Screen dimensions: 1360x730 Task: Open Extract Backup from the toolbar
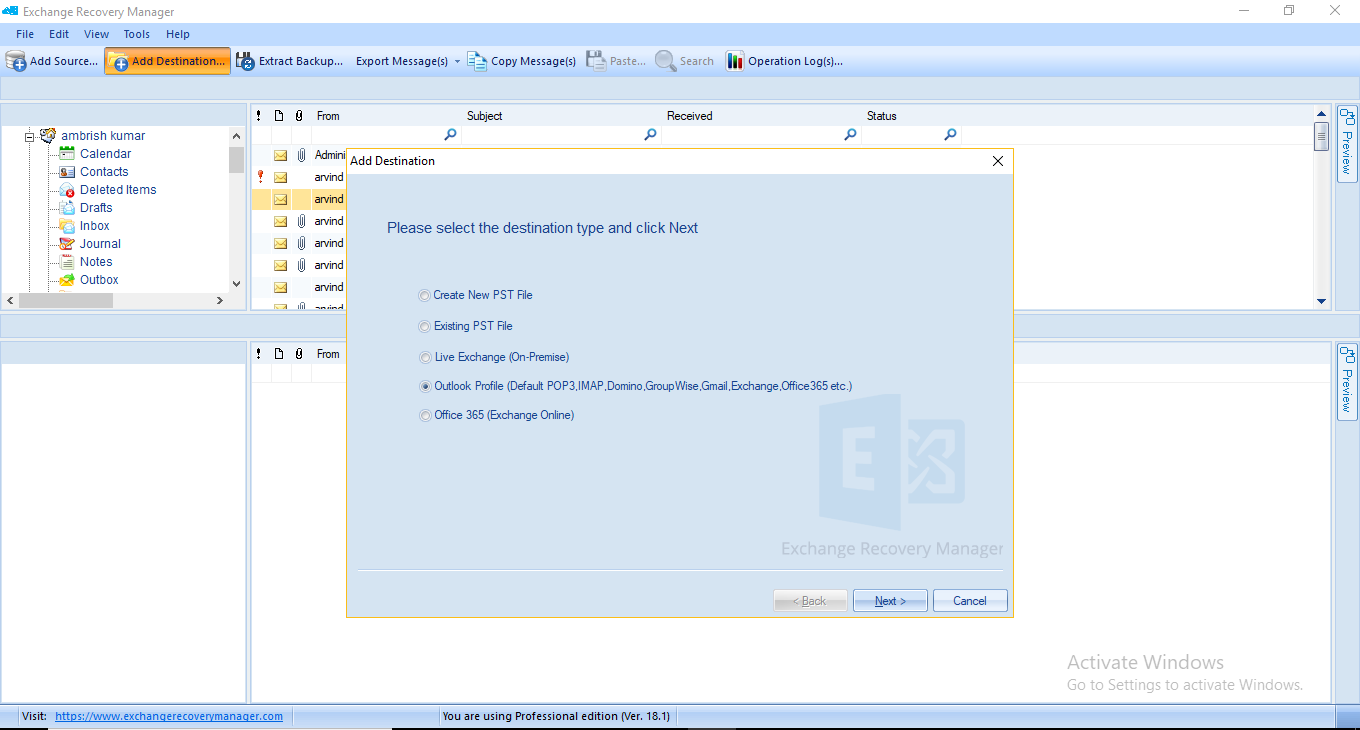[289, 61]
